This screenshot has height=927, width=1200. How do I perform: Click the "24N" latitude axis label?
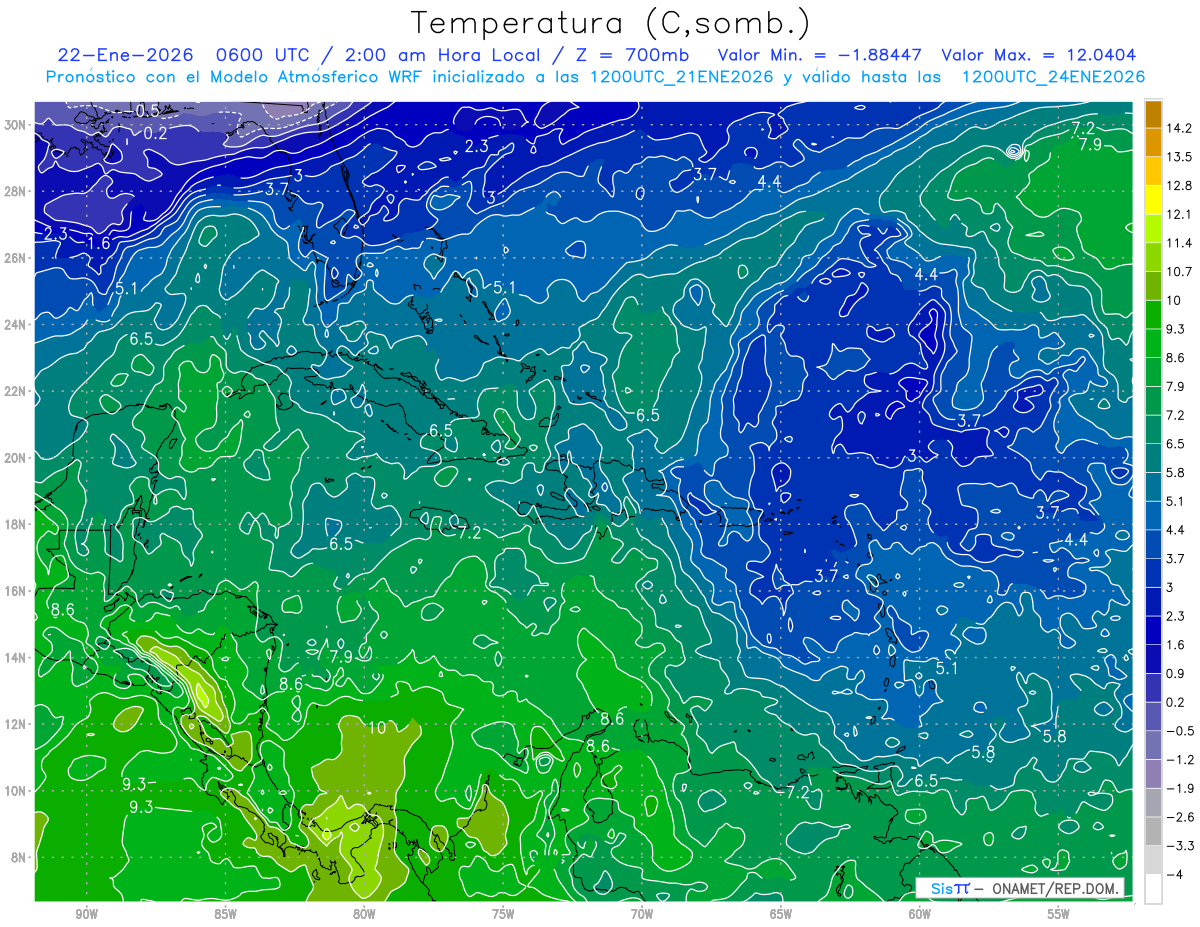[16, 325]
